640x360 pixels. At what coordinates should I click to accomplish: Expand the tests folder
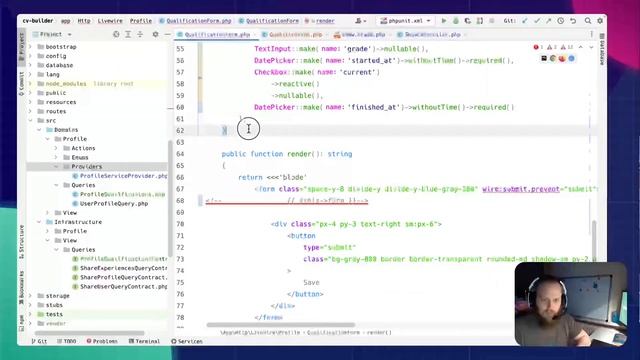click(x=30, y=314)
